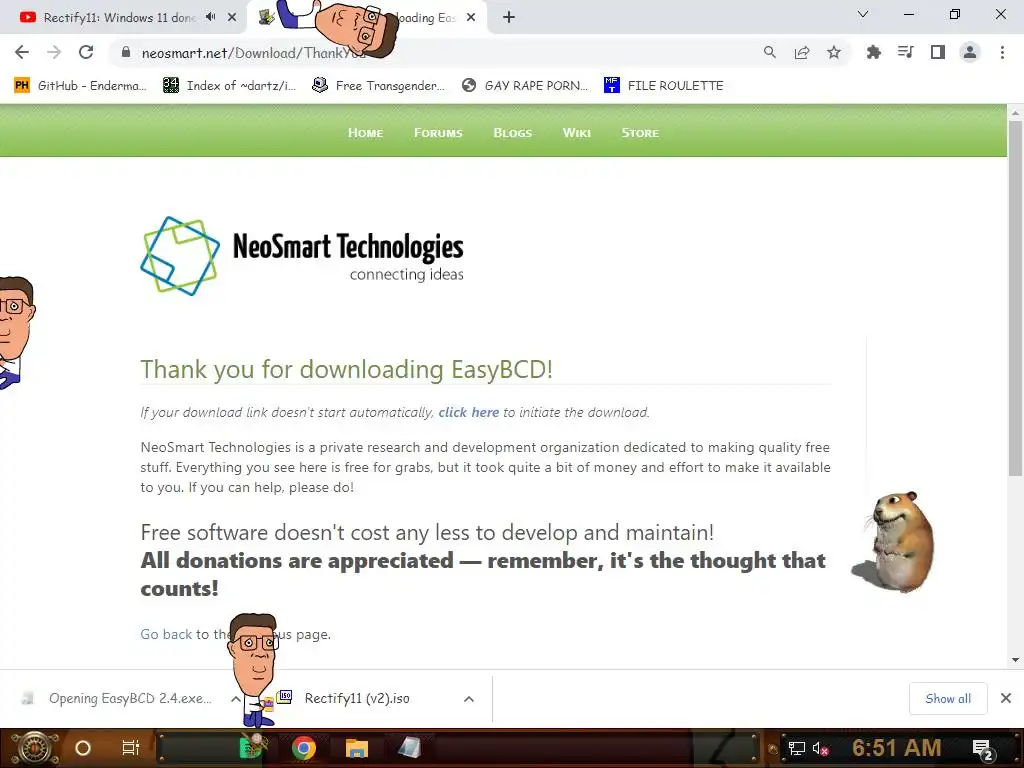Open the zoom magnifier icon in address bar
1024x768 pixels.
tap(769, 52)
